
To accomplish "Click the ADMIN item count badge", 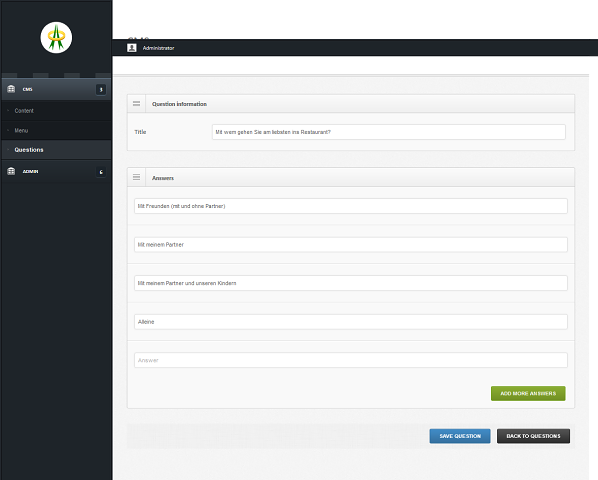I will click(101, 172).
